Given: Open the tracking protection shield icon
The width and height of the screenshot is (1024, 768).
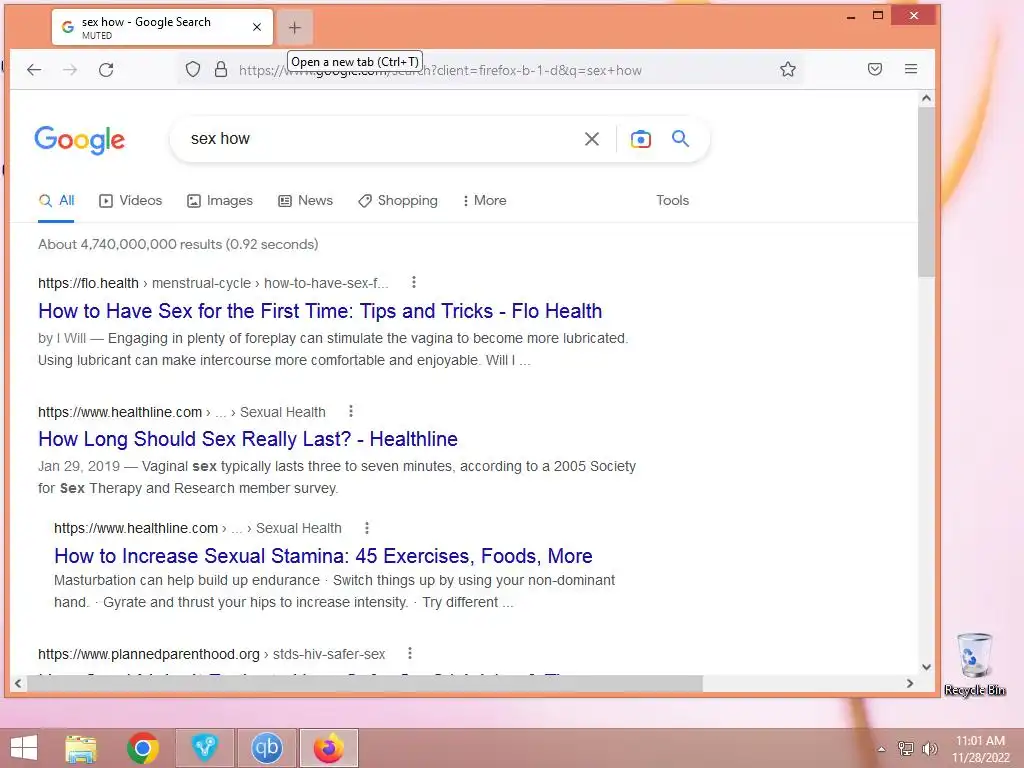Looking at the screenshot, I should click(193, 69).
